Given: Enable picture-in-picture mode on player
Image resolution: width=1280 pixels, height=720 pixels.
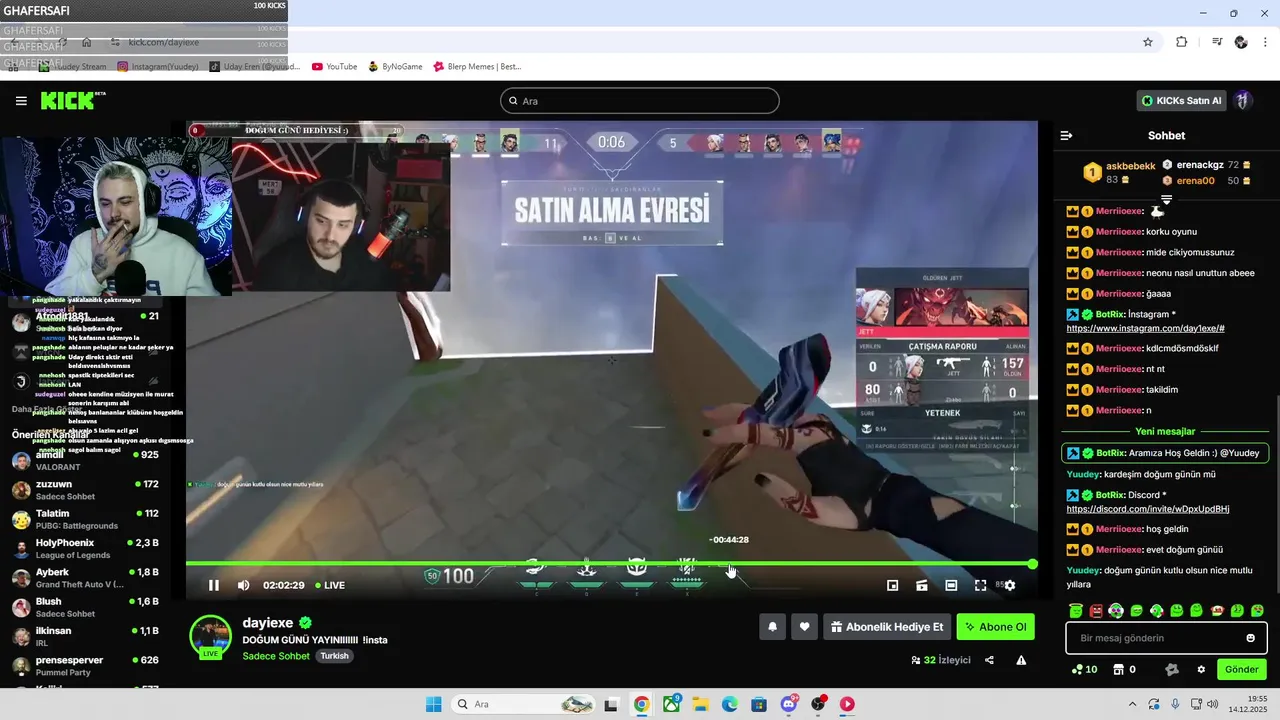Looking at the screenshot, I should 893,585.
